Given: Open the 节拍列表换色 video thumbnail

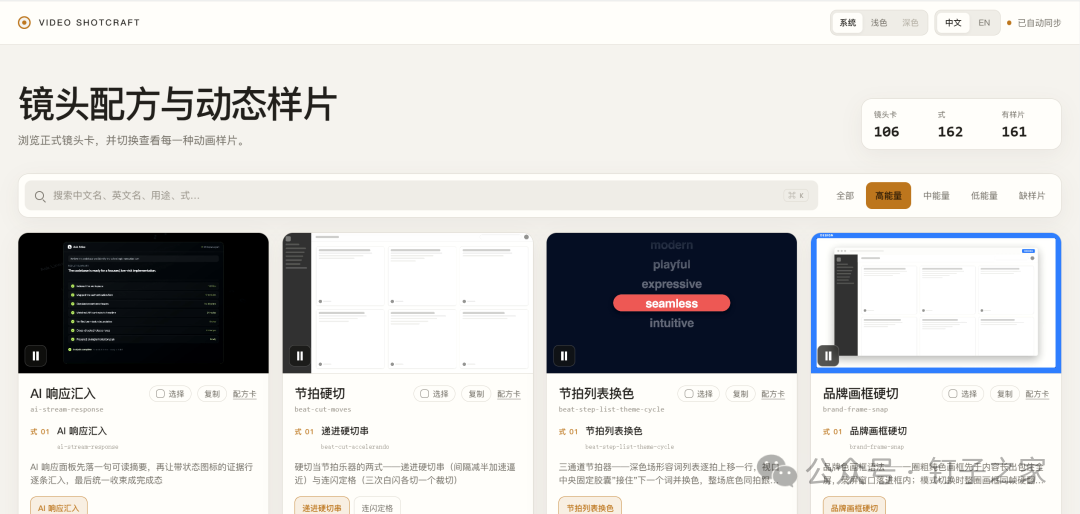Looking at the screenshot, I should pos(672,303).
